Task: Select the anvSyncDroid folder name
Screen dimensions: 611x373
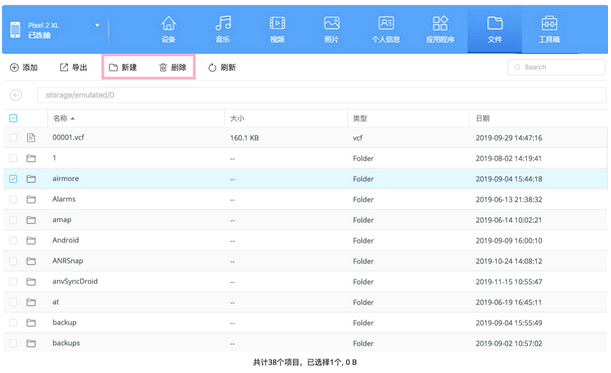Action: 75,281
